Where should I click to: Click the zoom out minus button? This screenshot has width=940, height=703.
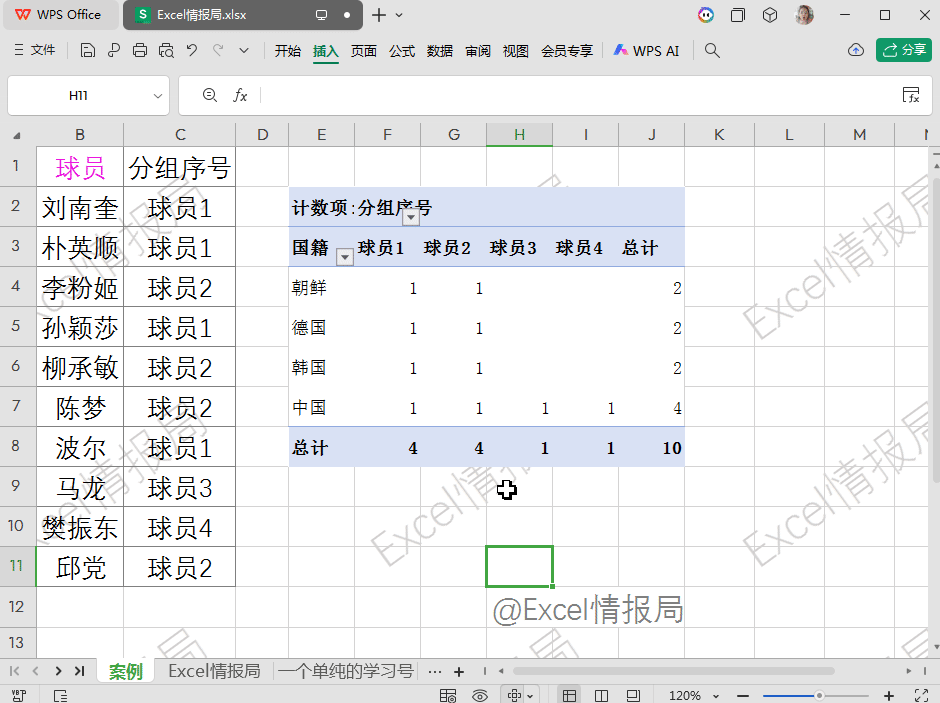[x=743, y=695]
